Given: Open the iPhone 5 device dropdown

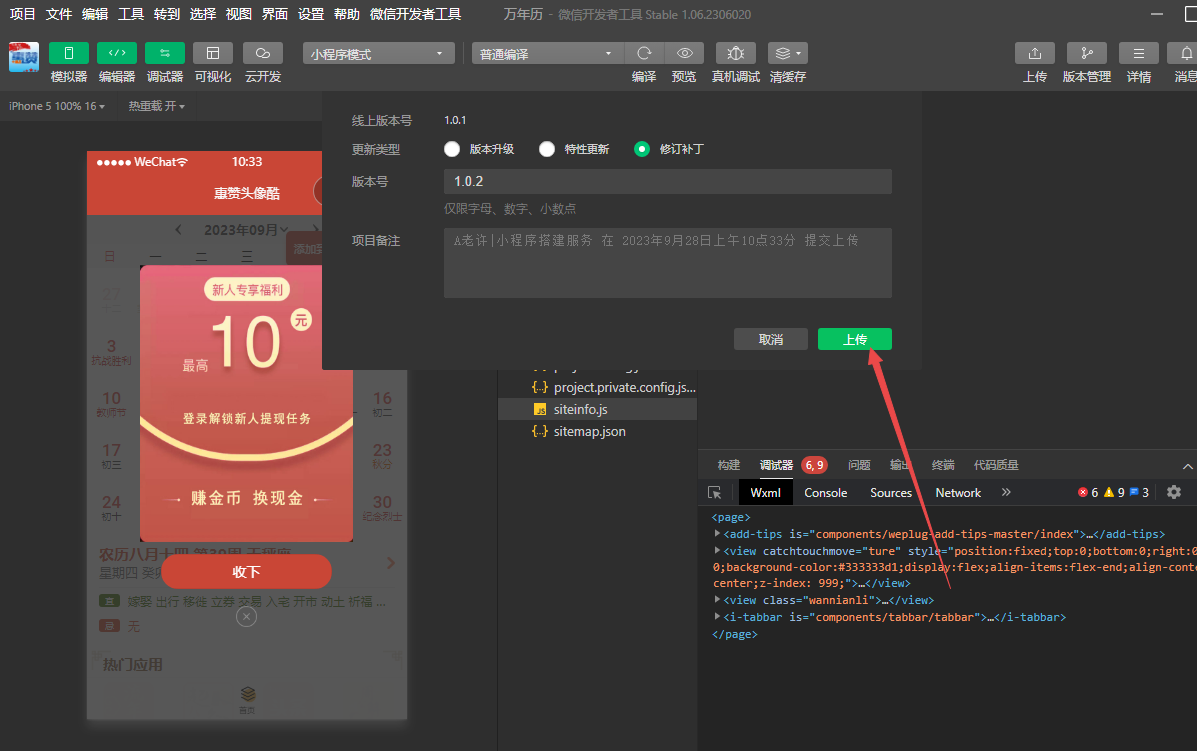Looking at the screenshot, I should (x=57, y=106).
